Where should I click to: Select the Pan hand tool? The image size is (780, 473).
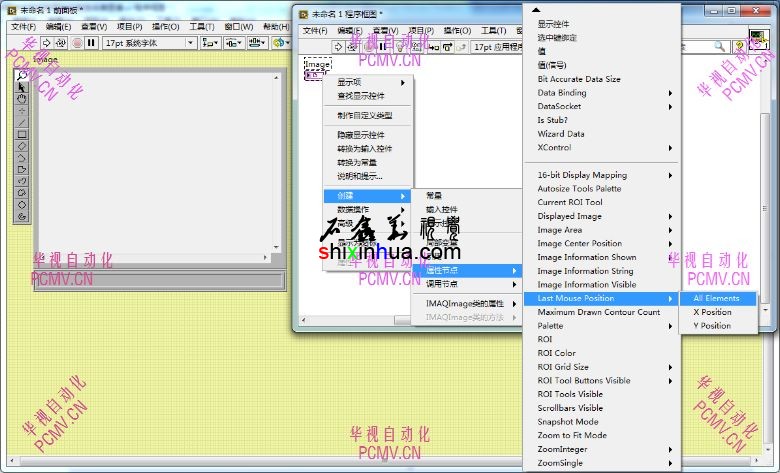tap(22, 99)
